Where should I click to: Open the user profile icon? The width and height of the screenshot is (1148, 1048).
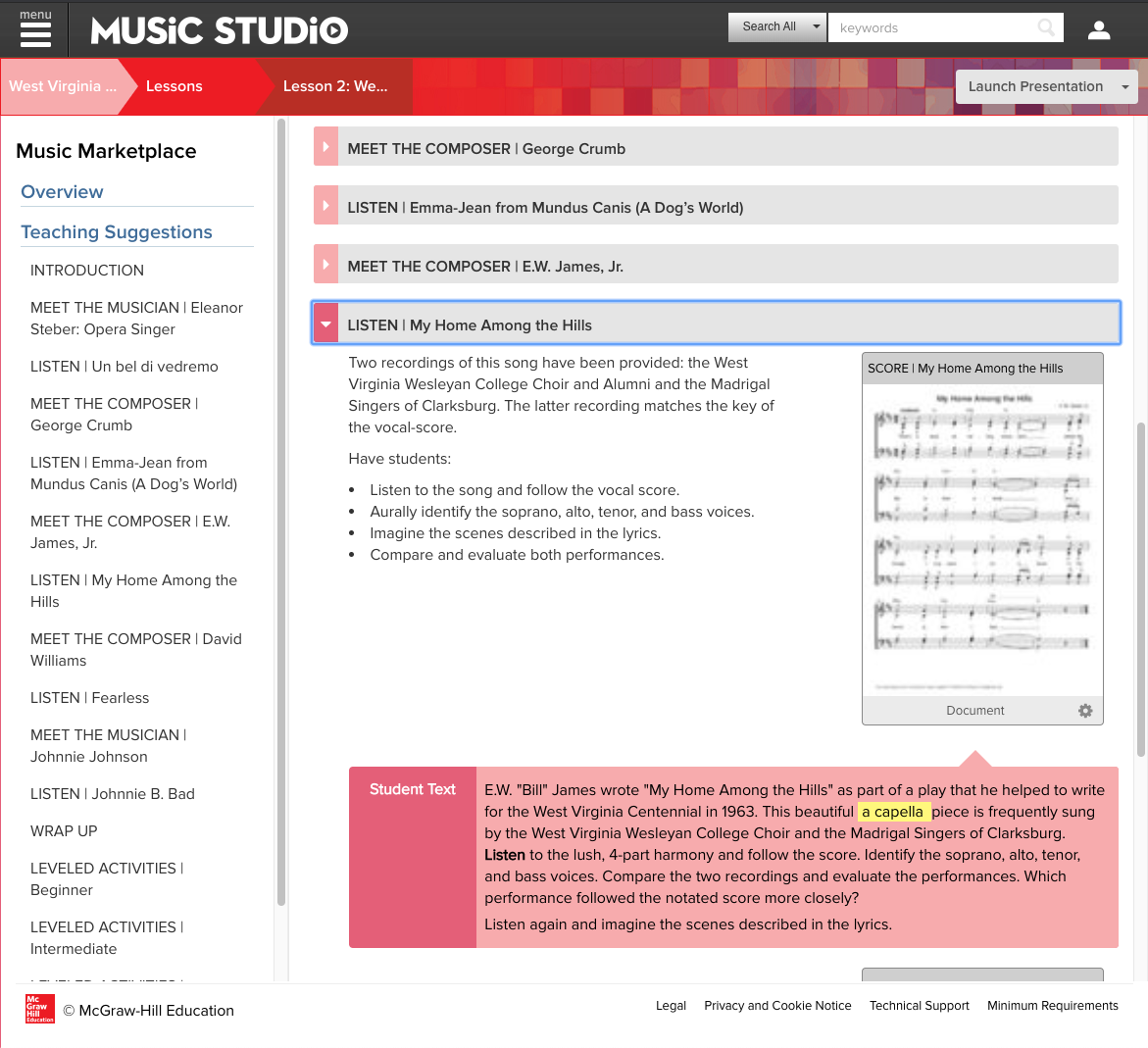(x=1099, y=29)
